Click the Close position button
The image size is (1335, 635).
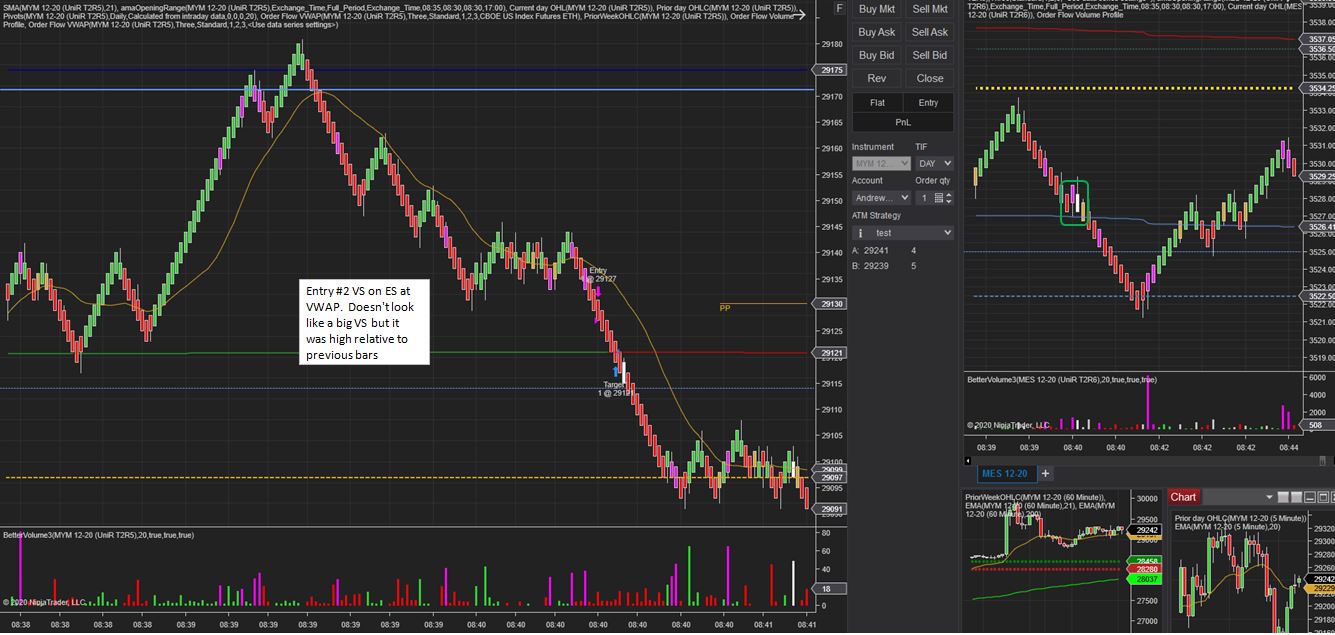pos(929,78)
